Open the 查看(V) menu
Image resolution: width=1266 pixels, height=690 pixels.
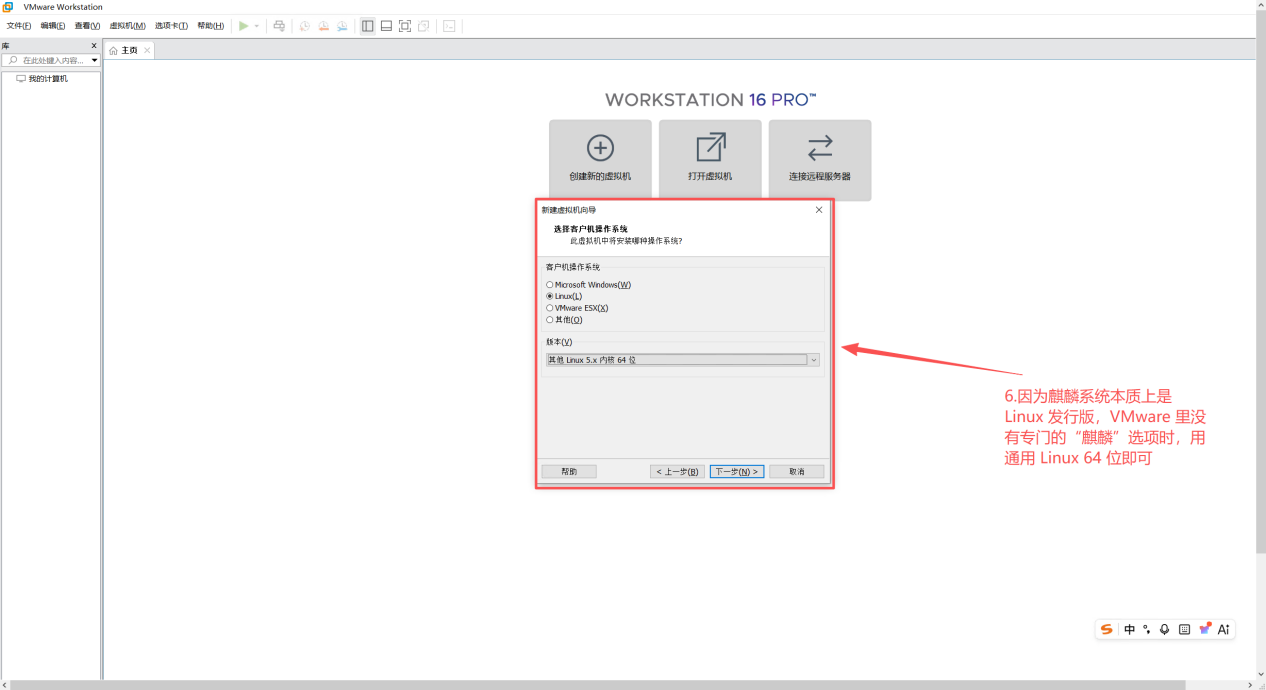pyautogui.click(x=87, y=26)
